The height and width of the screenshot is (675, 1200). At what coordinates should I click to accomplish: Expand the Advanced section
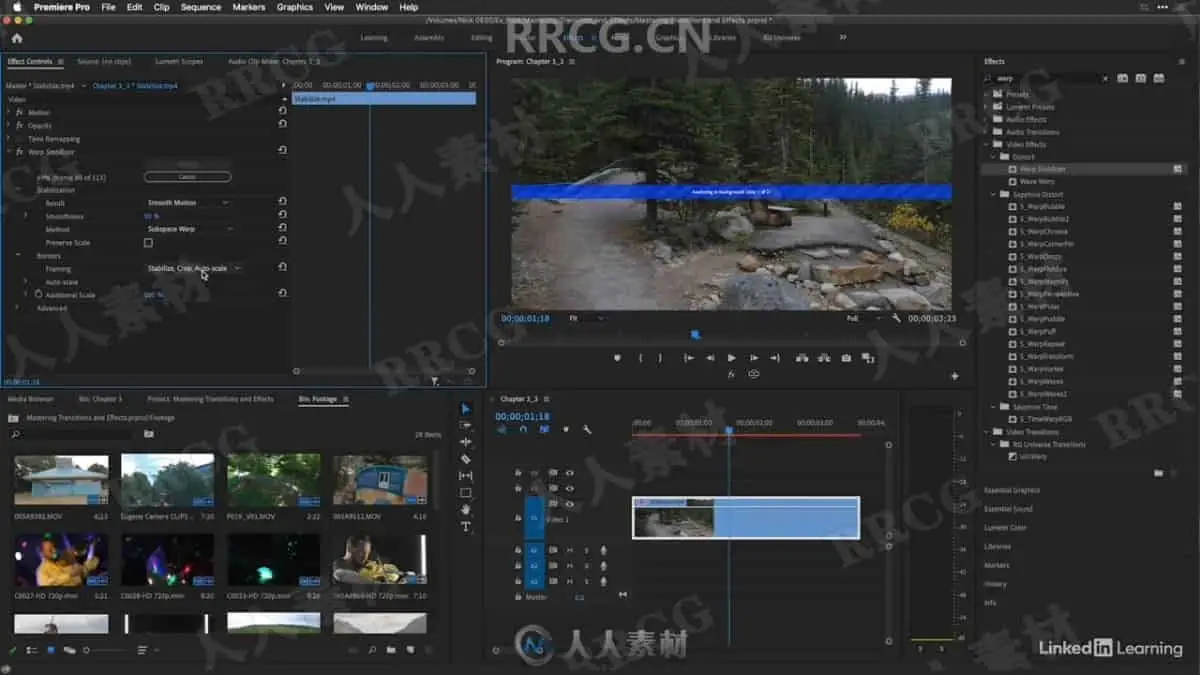(16, 308)
